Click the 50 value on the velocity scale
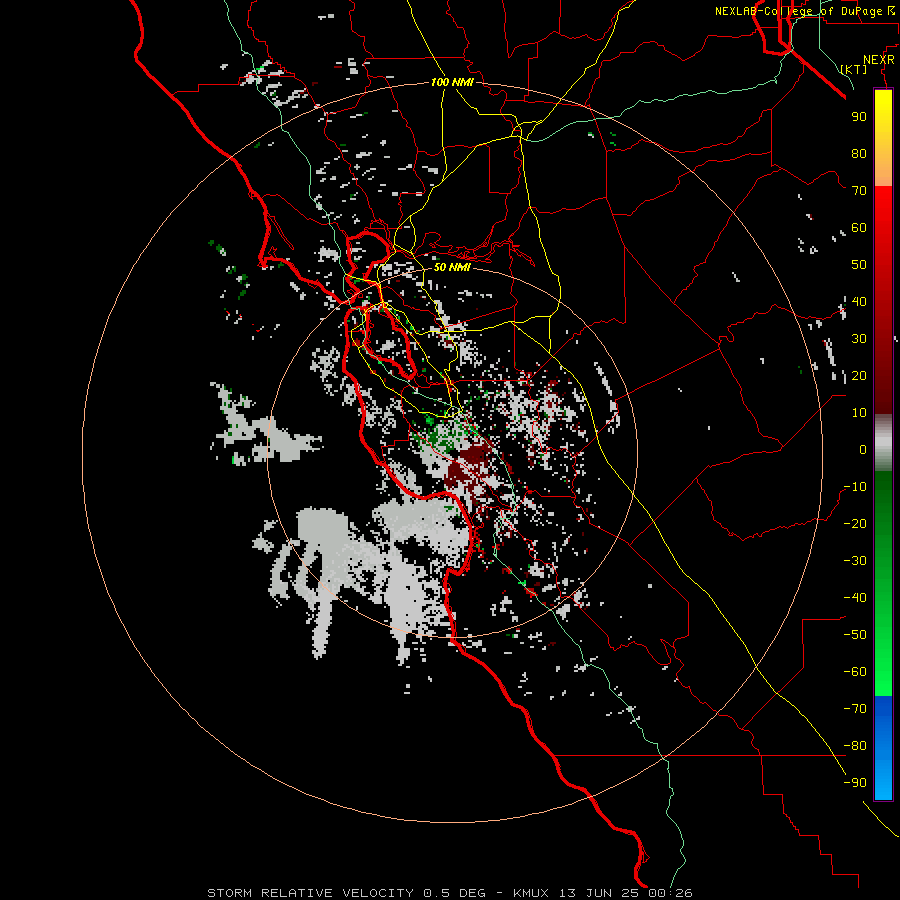Viewport: 900px width, 900px height. coord(859,265)
